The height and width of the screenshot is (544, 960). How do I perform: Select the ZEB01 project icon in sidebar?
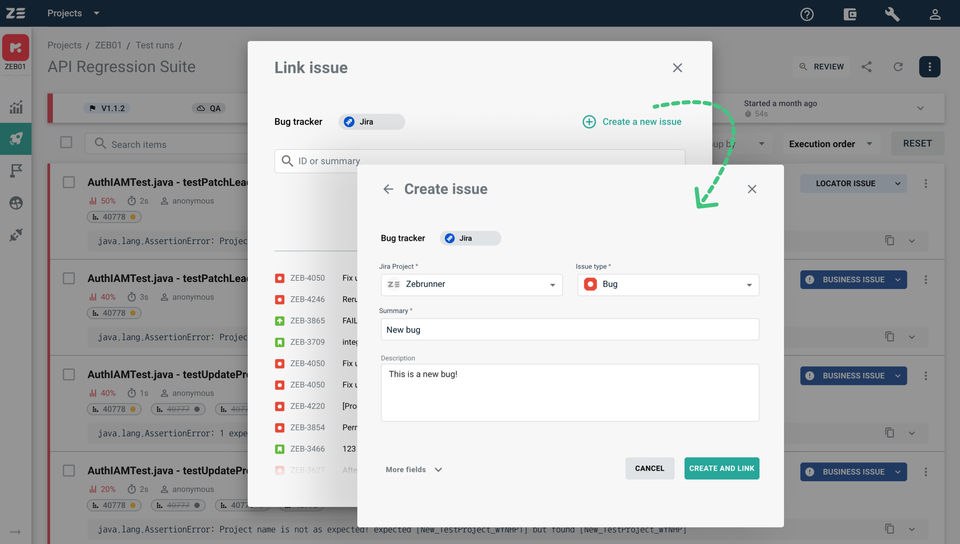coord(15,48)
